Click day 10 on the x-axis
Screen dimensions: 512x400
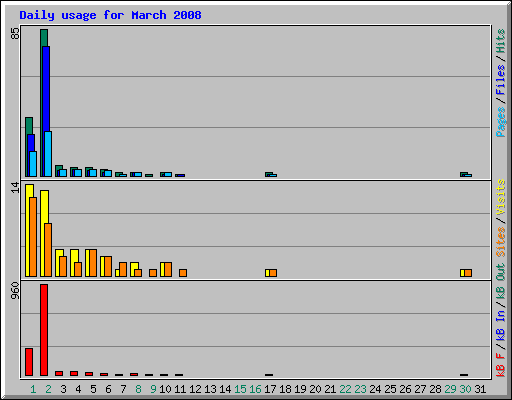(165, 389)
